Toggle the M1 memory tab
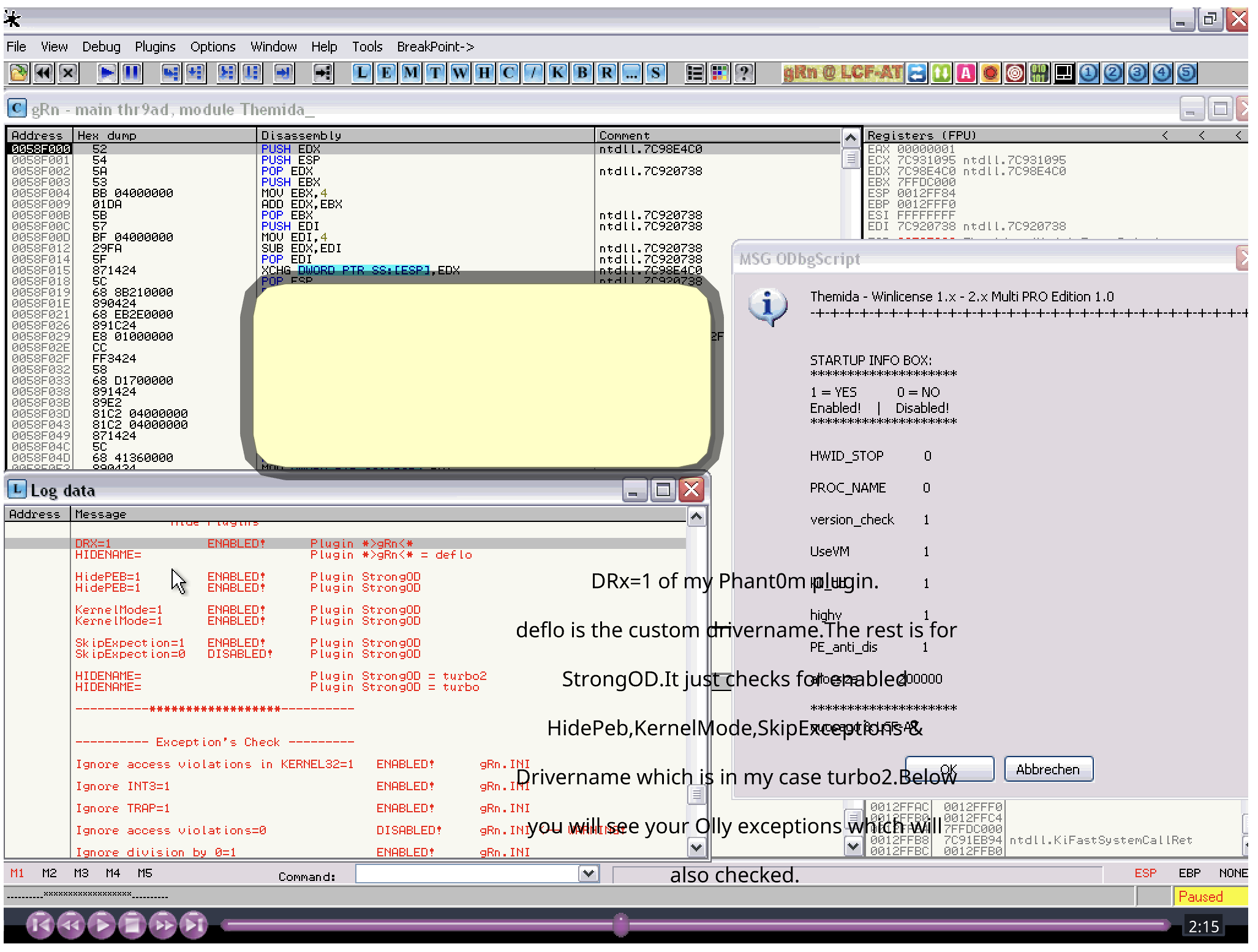This screenshot has width=1258, height=952. 17,873
